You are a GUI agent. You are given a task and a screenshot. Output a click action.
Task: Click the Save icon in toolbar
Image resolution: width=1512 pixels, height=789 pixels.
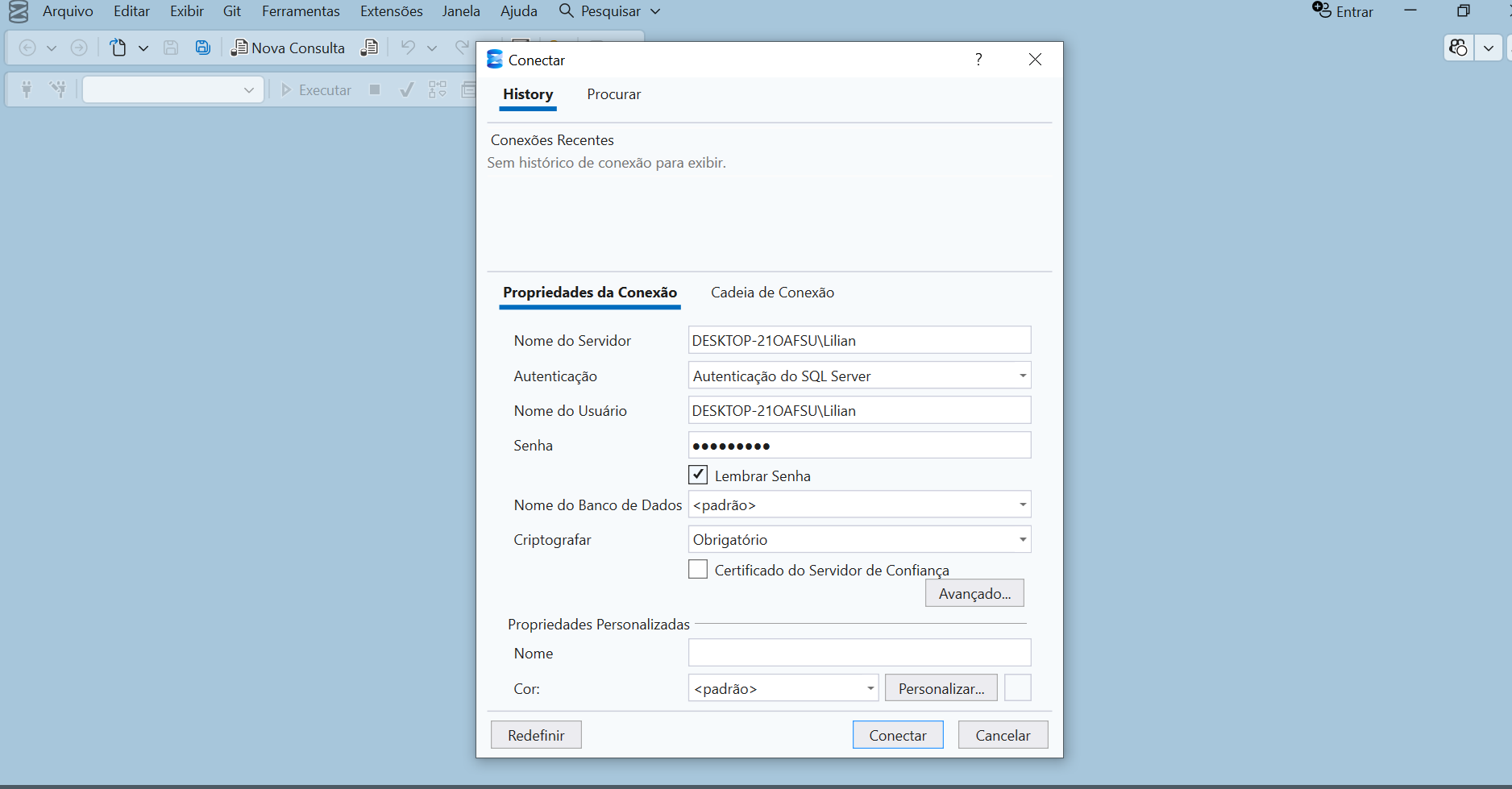[x=171, y=48]
